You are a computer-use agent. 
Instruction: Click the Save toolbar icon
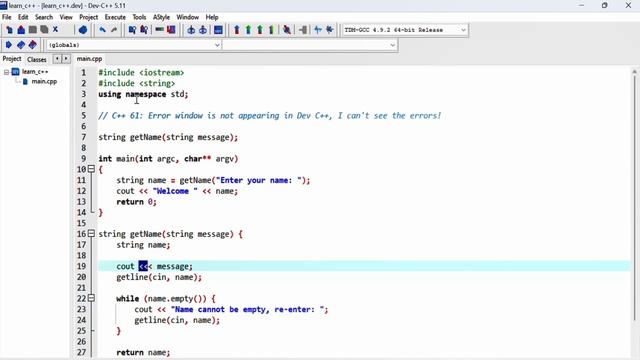(33, 30)
